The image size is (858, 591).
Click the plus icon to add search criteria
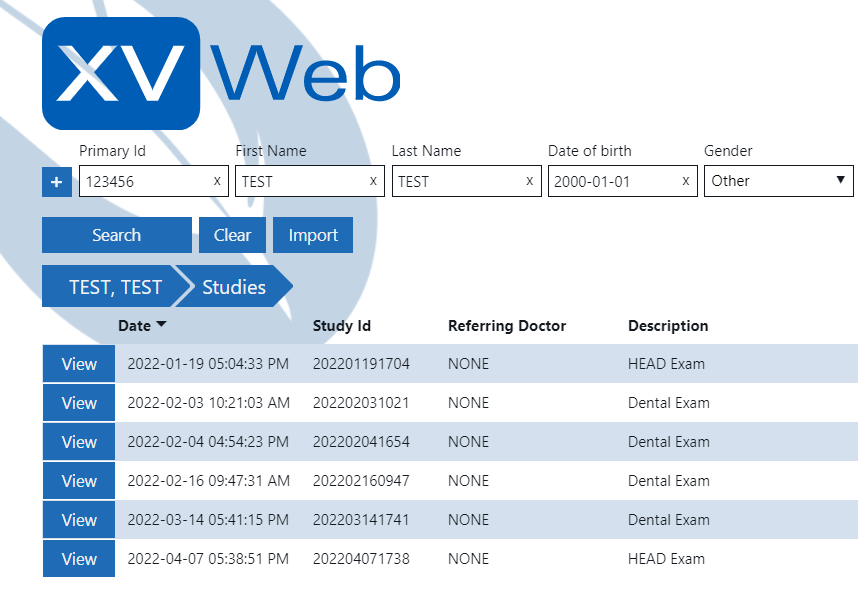(x=57, y=182)
